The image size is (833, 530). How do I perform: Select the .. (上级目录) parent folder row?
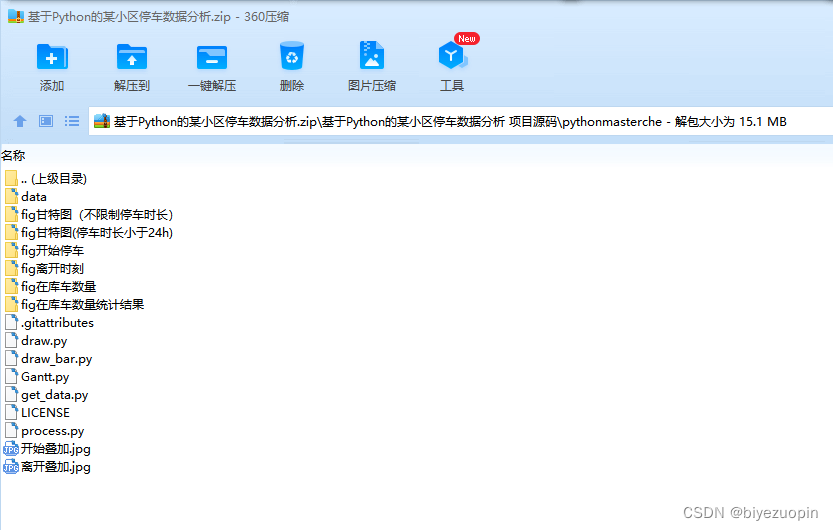click(x=46, y=178)
